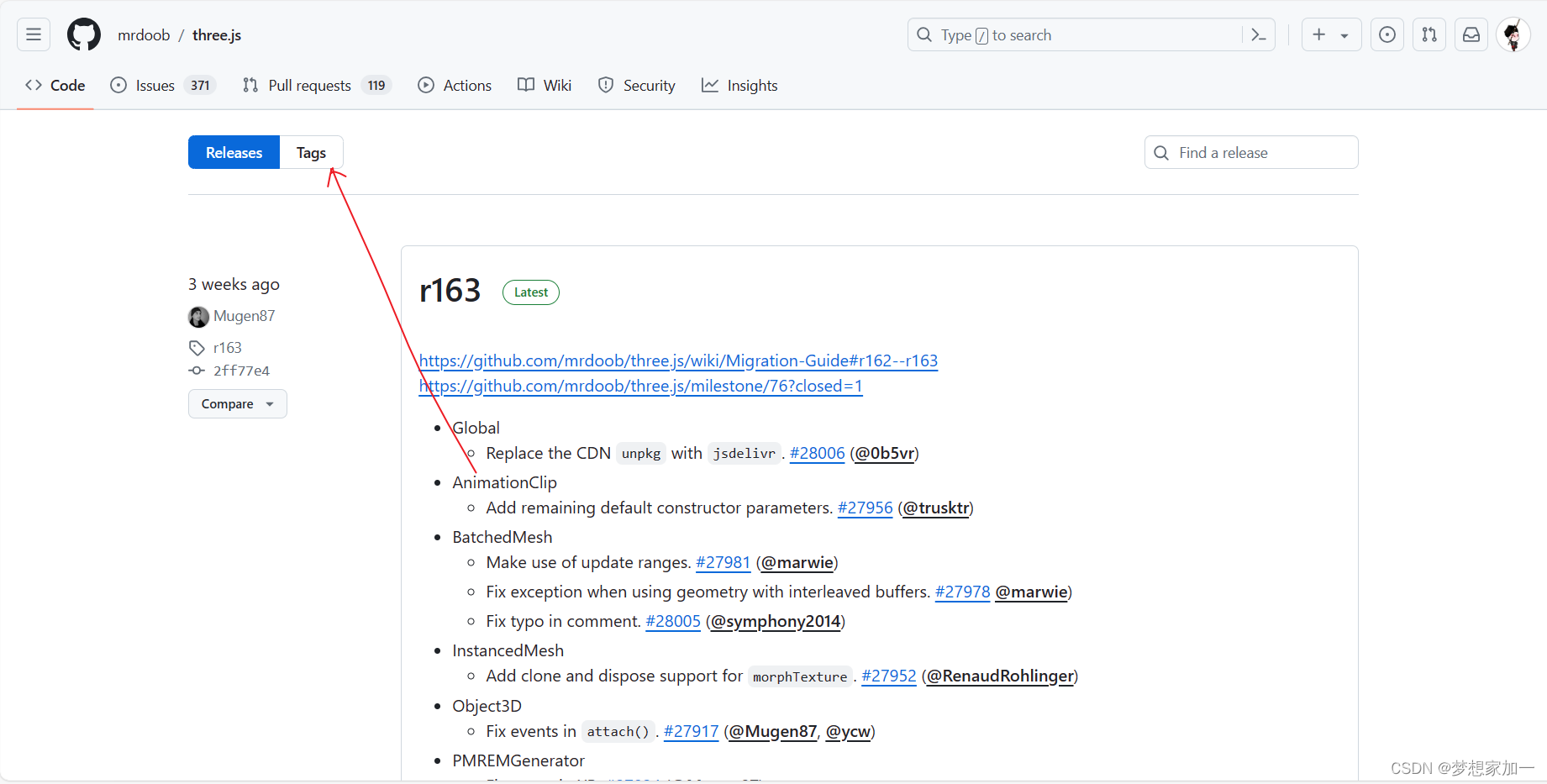
Task: Open three.js repository link
Action: click(x=217, y=34)
